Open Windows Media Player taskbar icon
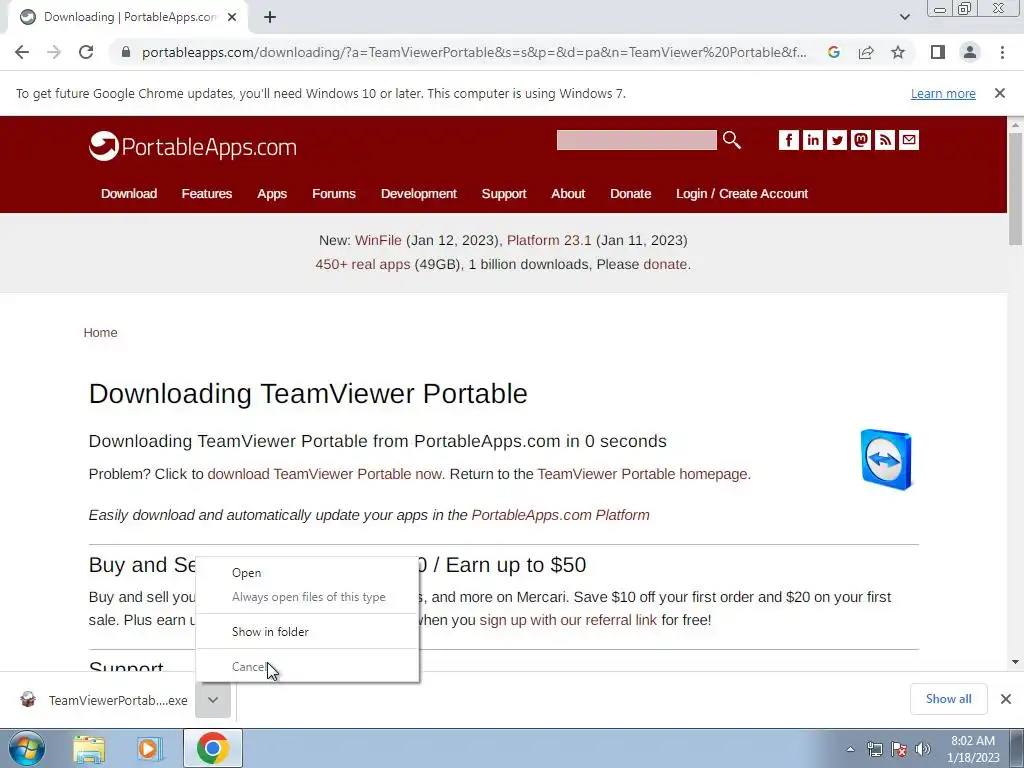The height and width of the screenshot is (768, 1024). tap(149, 749)
